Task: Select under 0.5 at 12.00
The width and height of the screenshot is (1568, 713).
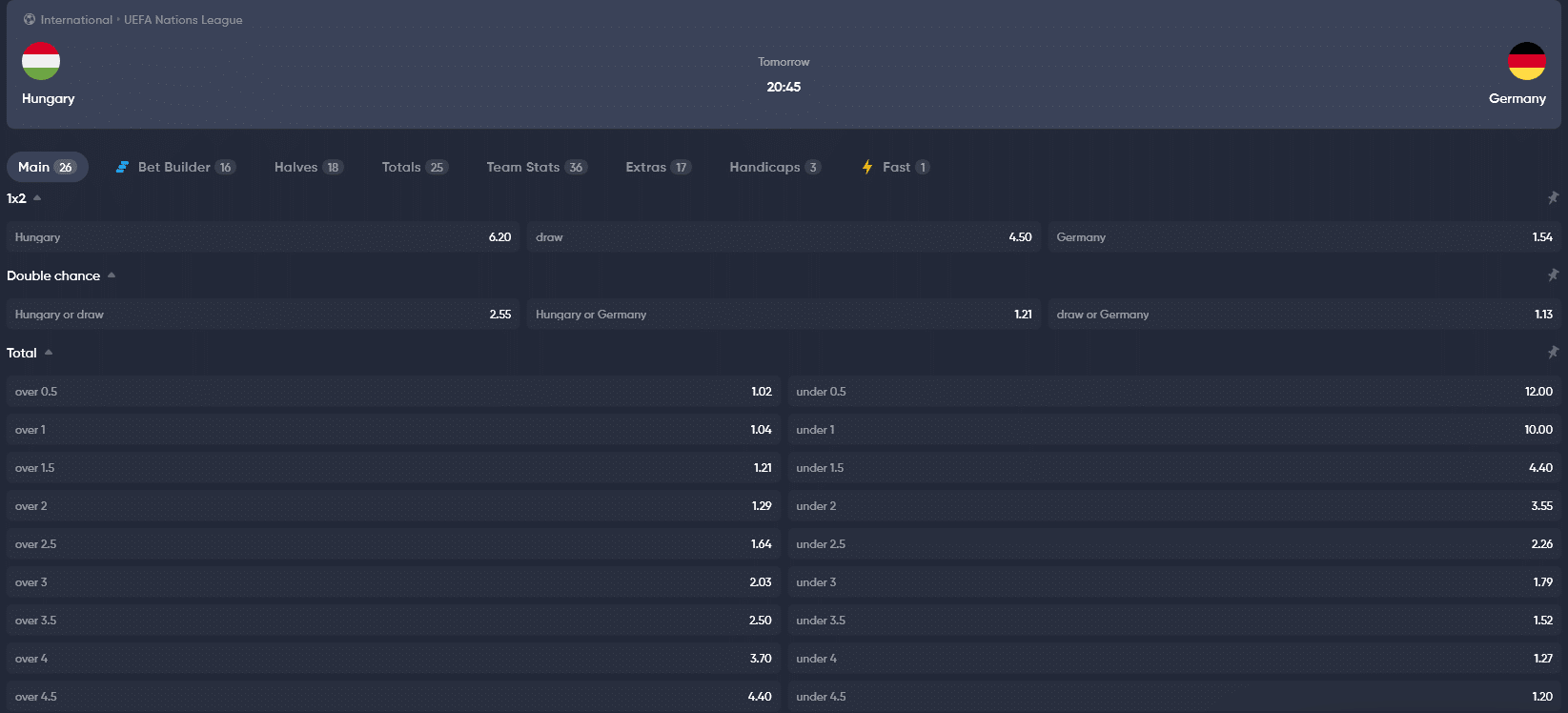Action: pos(1174,392)
